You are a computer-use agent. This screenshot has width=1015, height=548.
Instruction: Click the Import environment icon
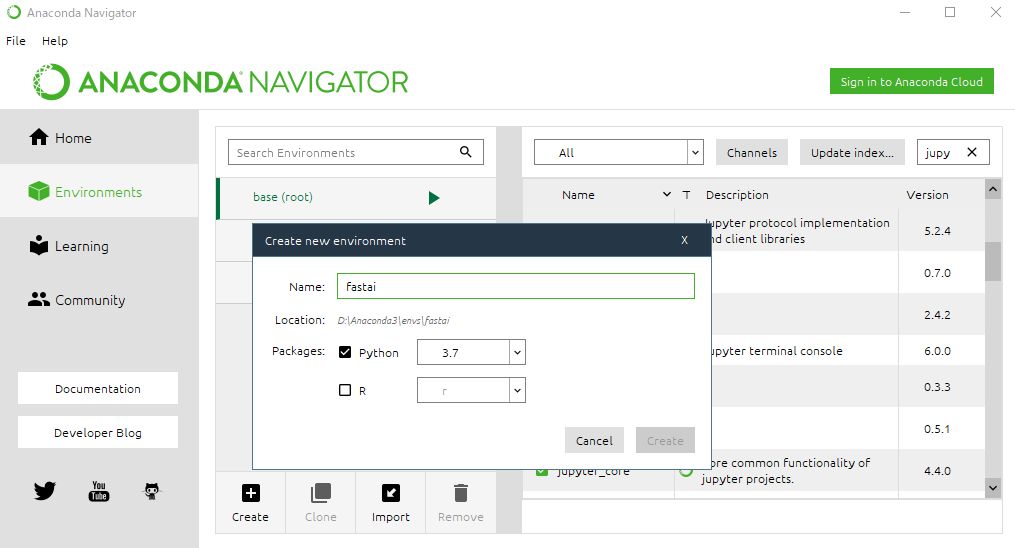(x=390, y=493)
